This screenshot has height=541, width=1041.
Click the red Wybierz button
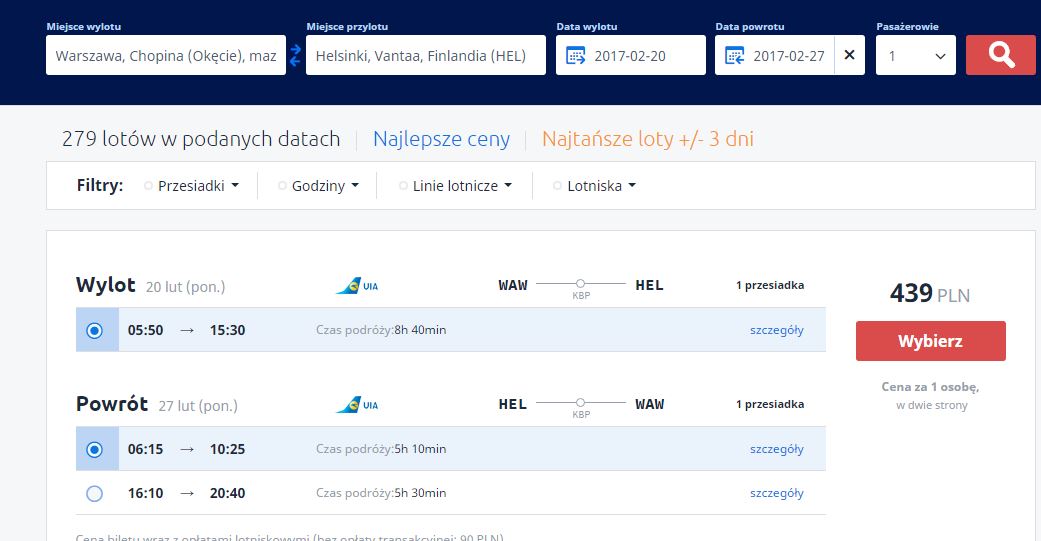(931, 341)
